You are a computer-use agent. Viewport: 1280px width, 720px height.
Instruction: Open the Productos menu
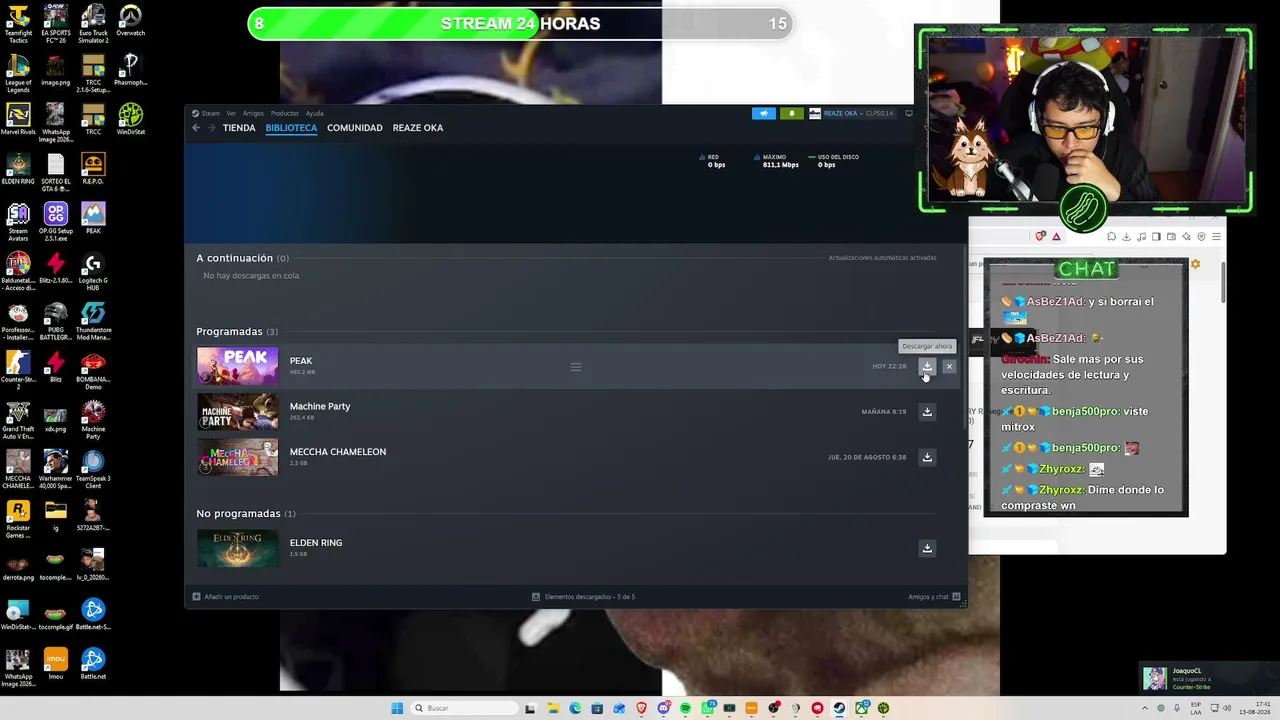click(285, 113)
